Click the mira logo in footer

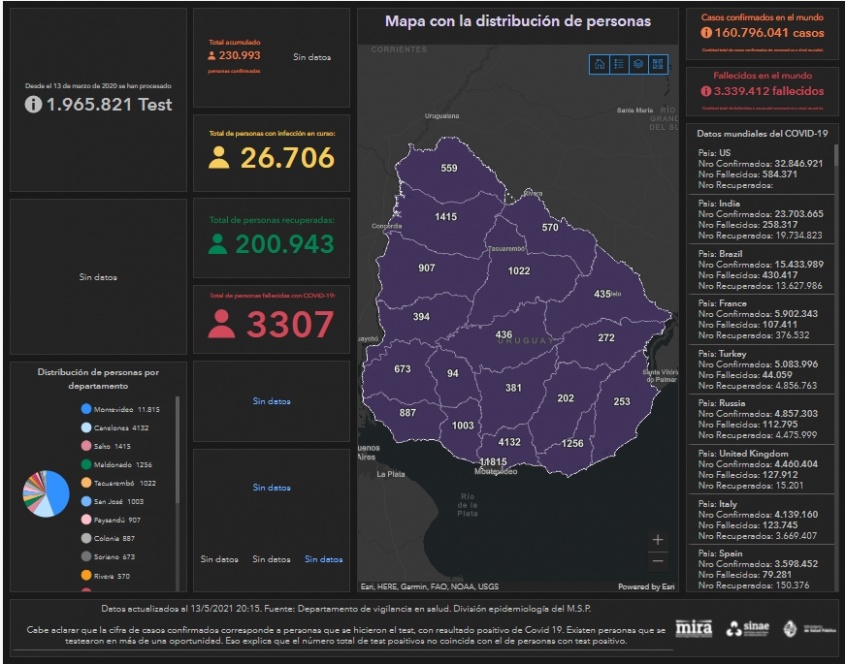pos(694,628)
